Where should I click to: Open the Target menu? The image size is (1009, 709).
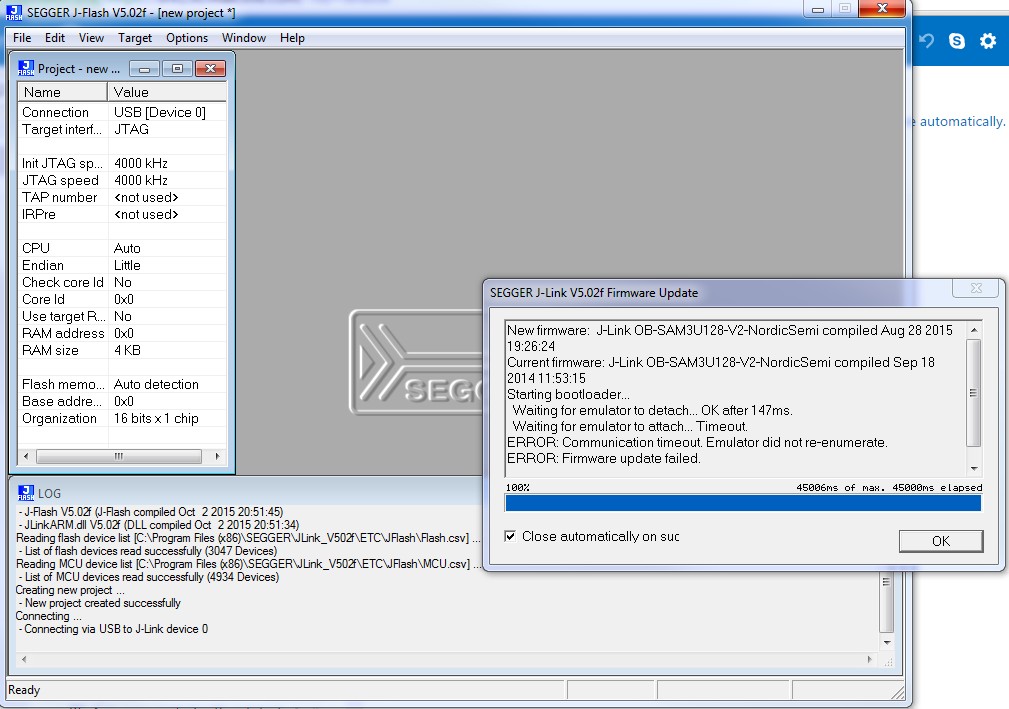[134, 38]
